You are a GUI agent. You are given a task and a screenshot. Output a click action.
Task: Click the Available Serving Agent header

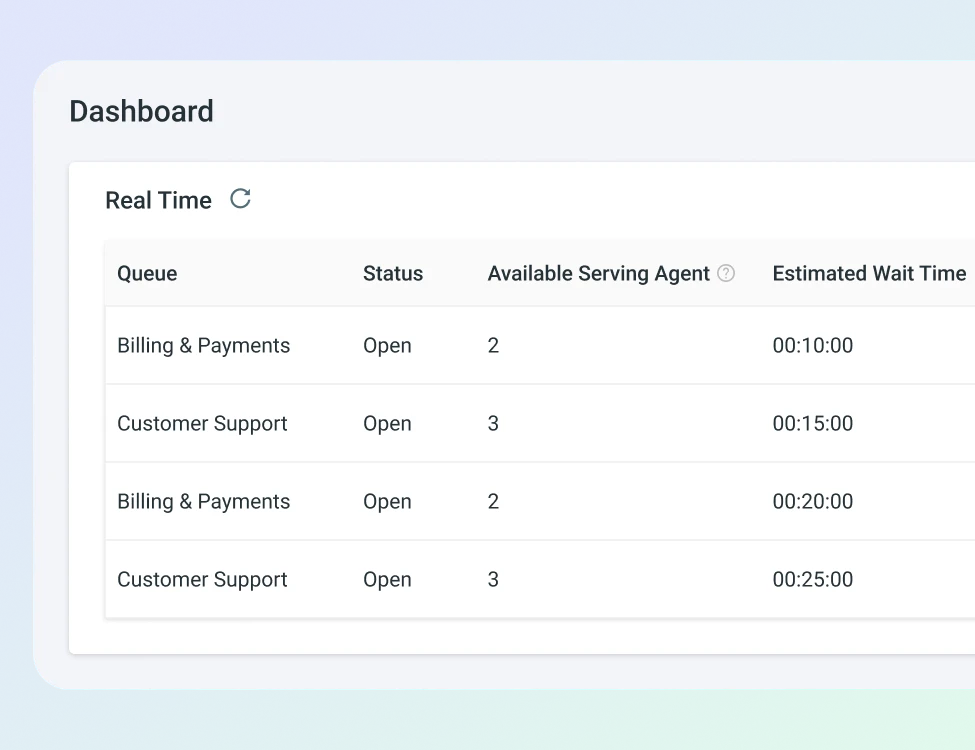coord(597,273)
